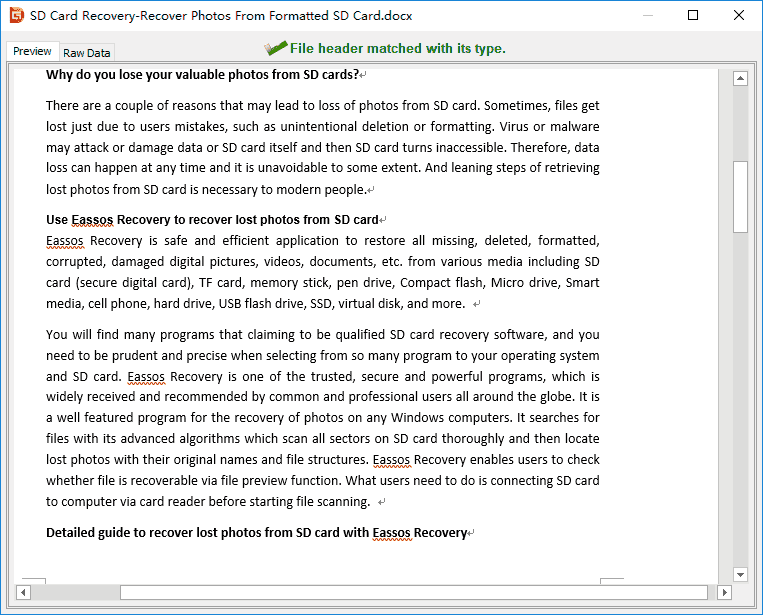Minimize the document preview window
The image size is (763, 615).
point(648,15)
